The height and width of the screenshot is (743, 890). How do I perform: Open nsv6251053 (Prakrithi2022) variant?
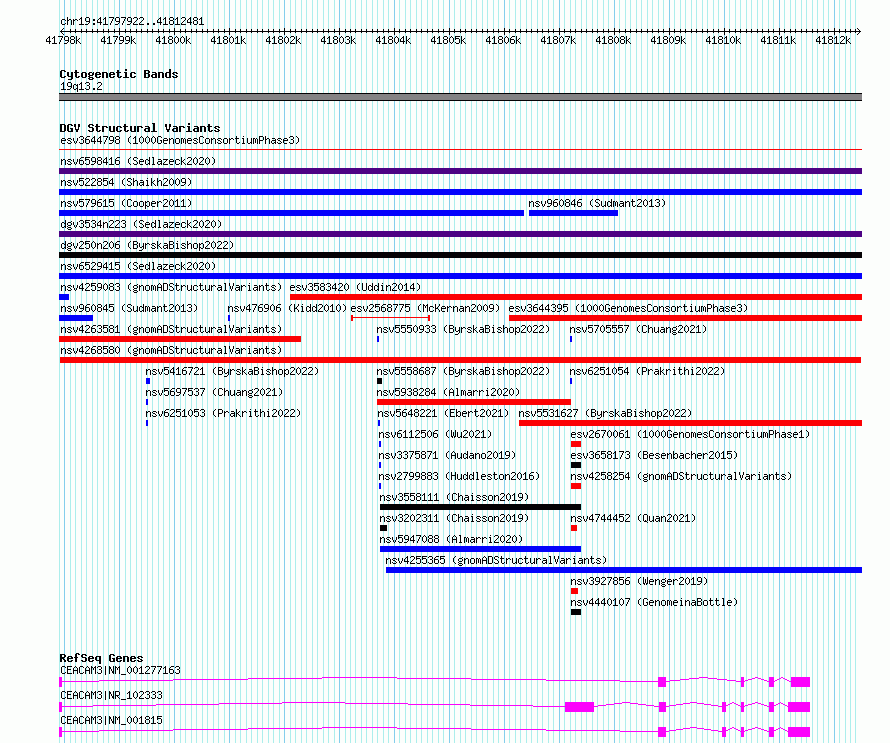[223, 413]
